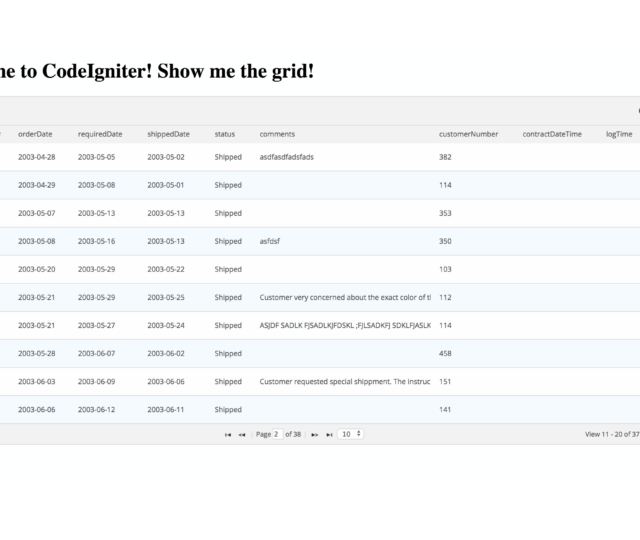
Task: Click the page number input field
Action: [x=278, y=434]
